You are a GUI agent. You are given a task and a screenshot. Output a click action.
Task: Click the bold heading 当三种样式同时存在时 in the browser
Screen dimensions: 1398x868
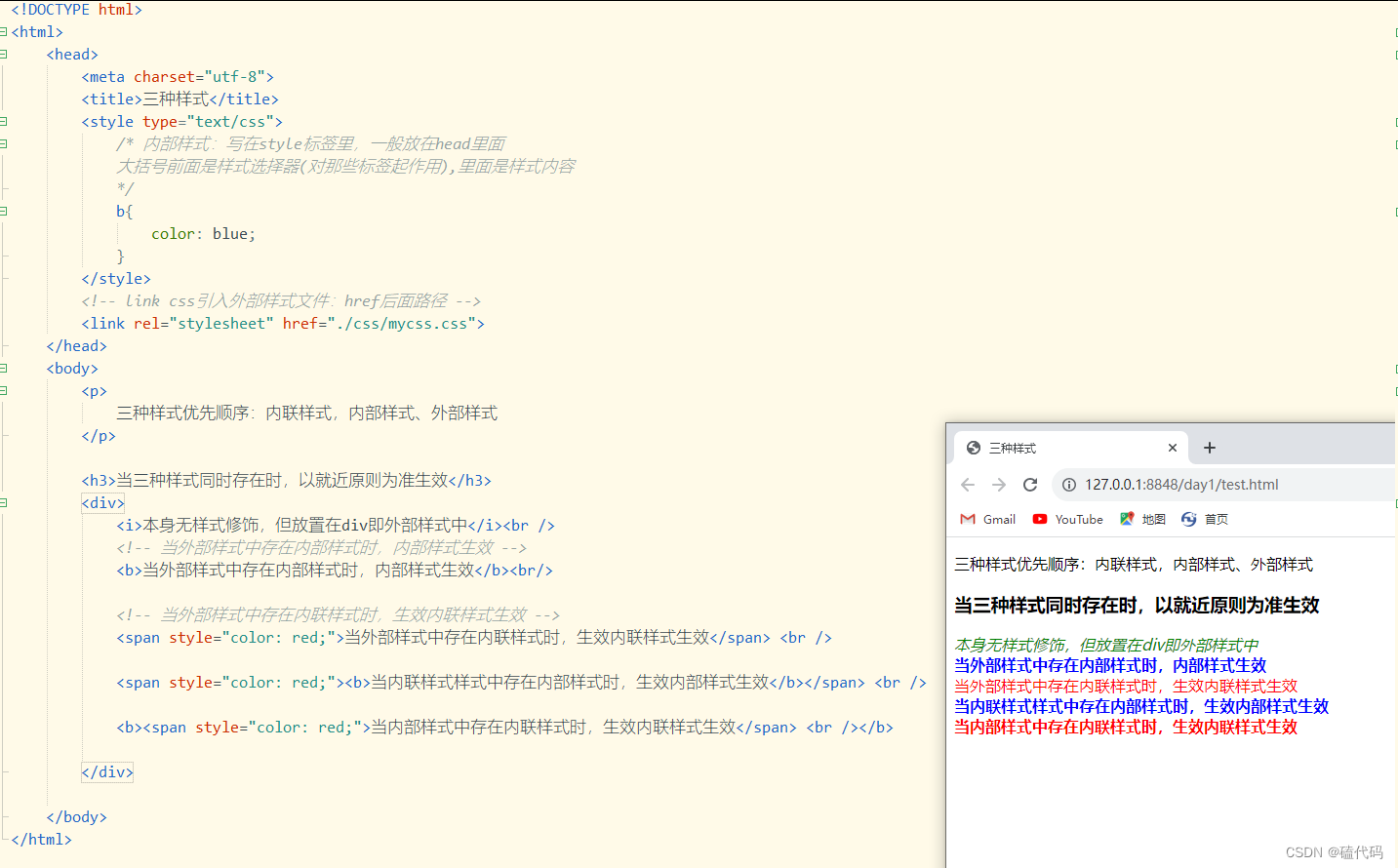point(1137,606)
